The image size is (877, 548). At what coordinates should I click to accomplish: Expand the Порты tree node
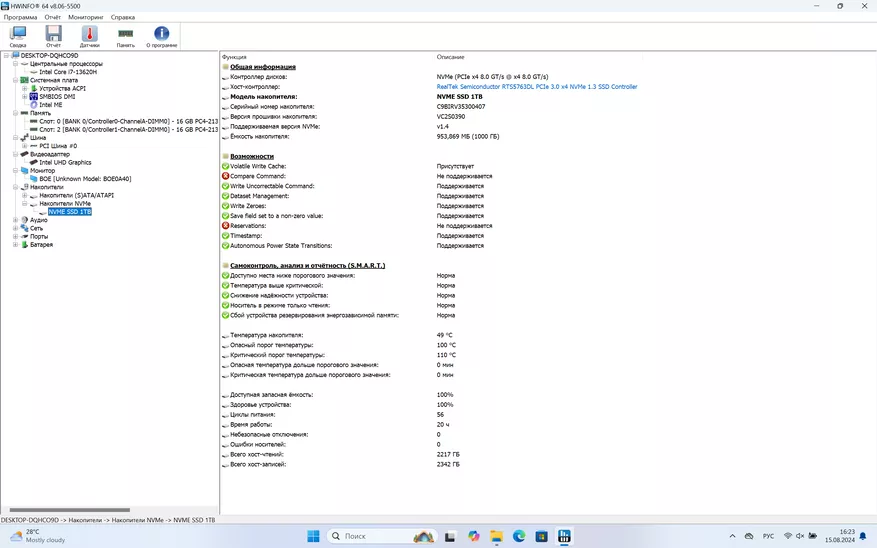point(15,236)
